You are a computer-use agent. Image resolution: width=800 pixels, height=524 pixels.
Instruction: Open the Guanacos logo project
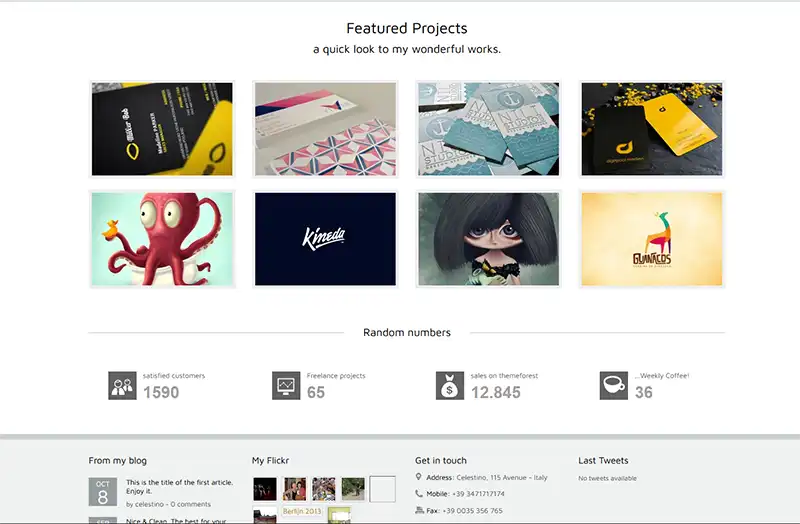[652, 239]
